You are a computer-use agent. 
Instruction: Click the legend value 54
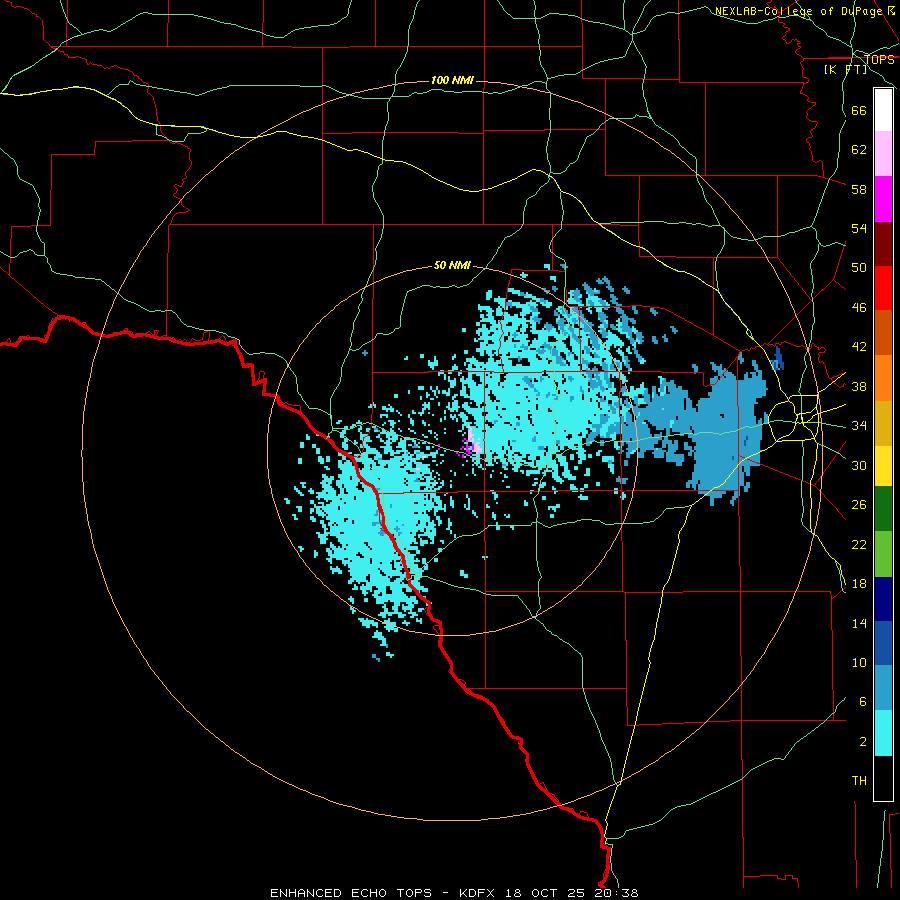click(859, 228)
